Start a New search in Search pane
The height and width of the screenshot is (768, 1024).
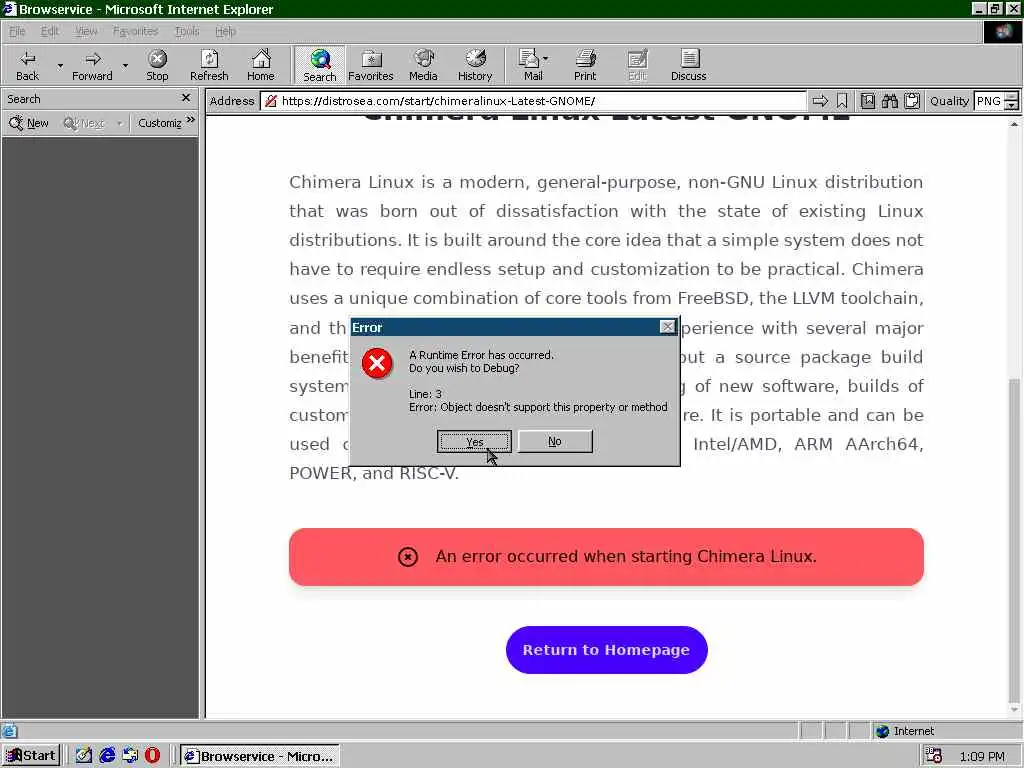[29, 123]
